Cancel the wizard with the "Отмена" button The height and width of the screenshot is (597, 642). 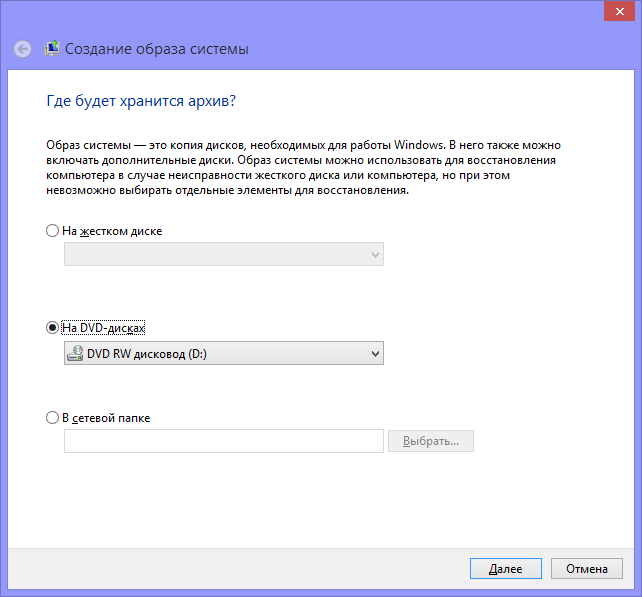click(586, 568)
